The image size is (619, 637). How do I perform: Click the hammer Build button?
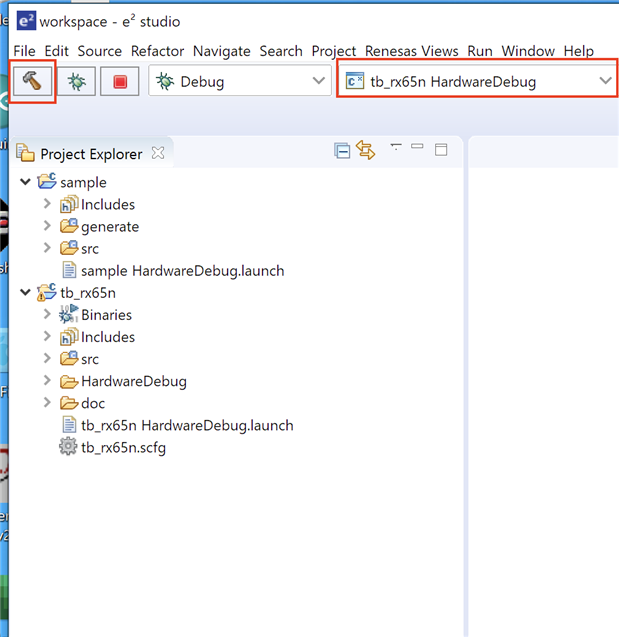coord(32,81)
